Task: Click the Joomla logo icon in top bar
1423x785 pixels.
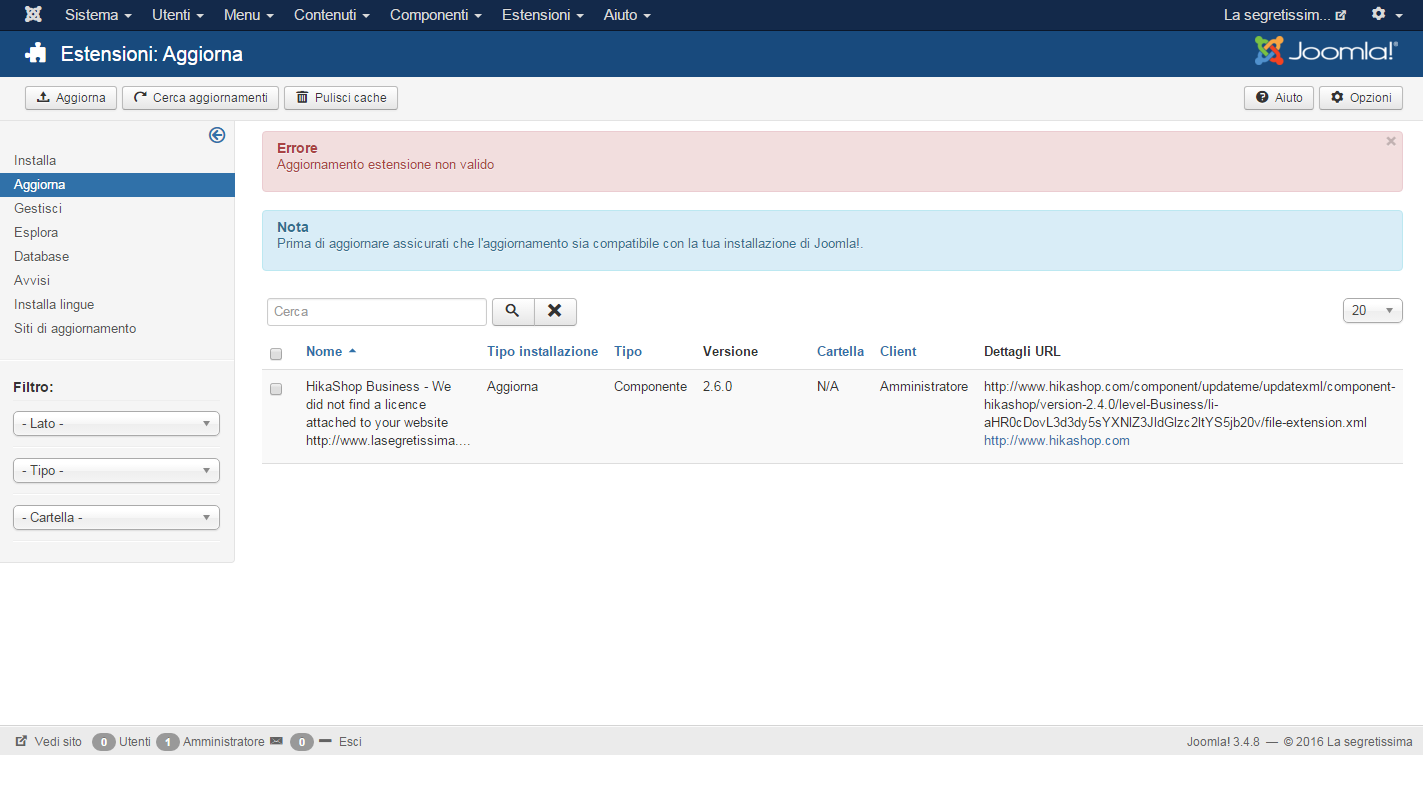Action: (x=33, y=15)
